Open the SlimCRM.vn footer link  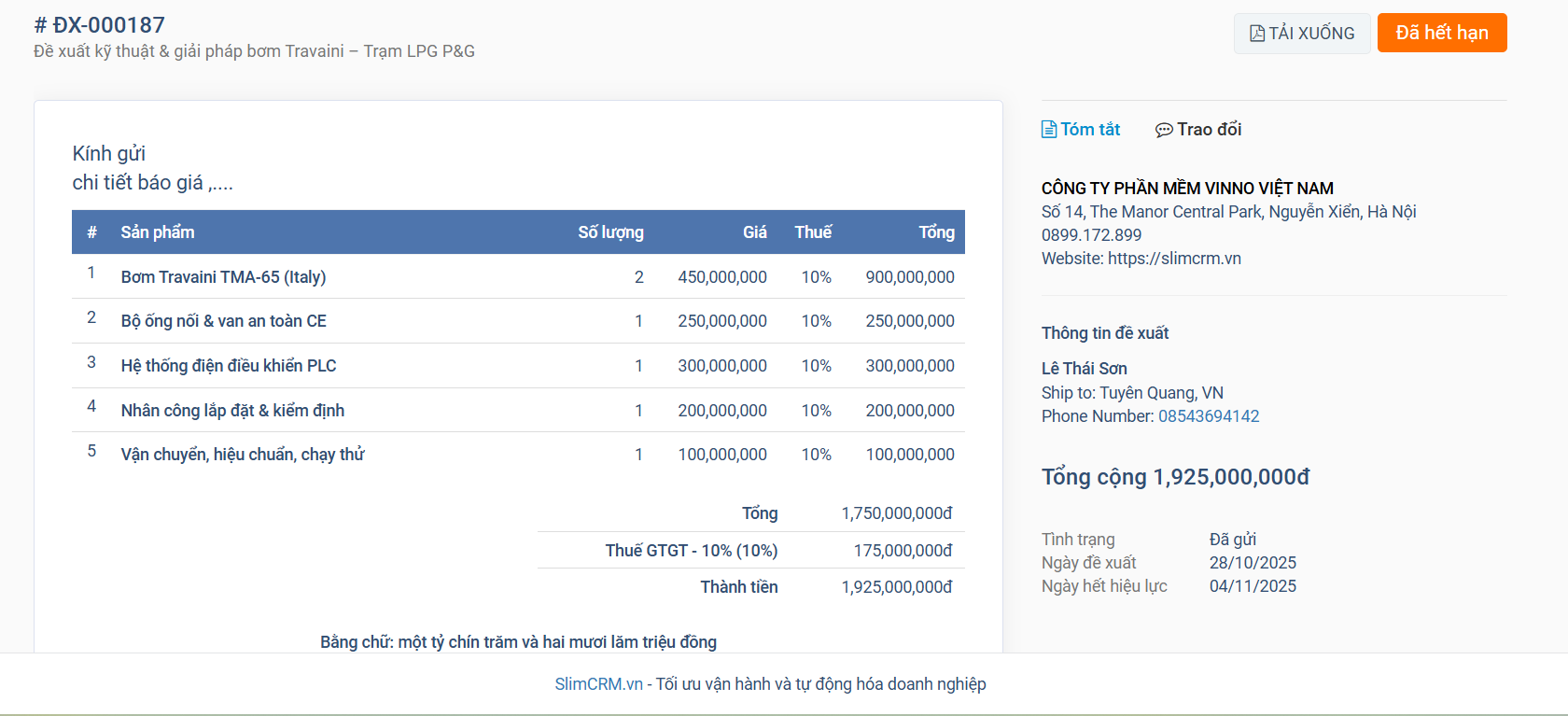(x=598, y=684)
